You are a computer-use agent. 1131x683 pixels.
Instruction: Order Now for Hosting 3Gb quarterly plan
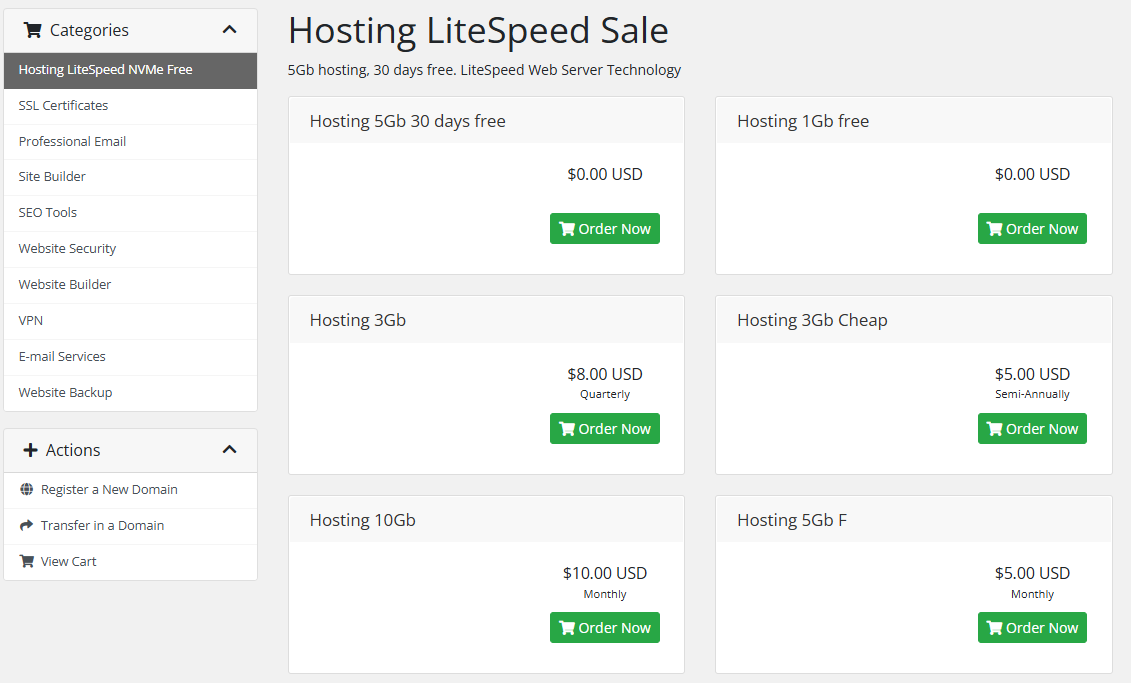pyautogui.click(x=604, y=428)
